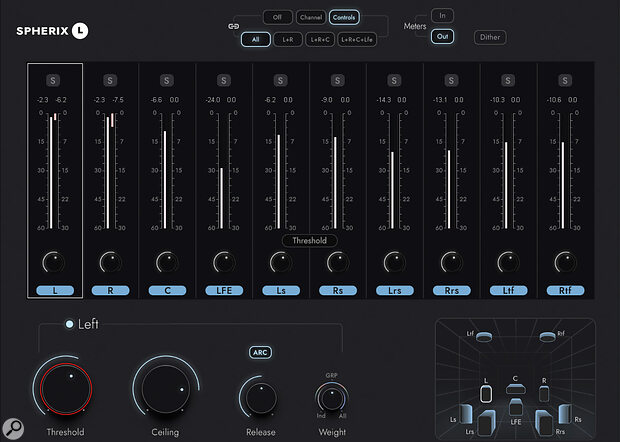
Task: Choose the L+R+C+Lfe link group
Action: coord(357,40)
